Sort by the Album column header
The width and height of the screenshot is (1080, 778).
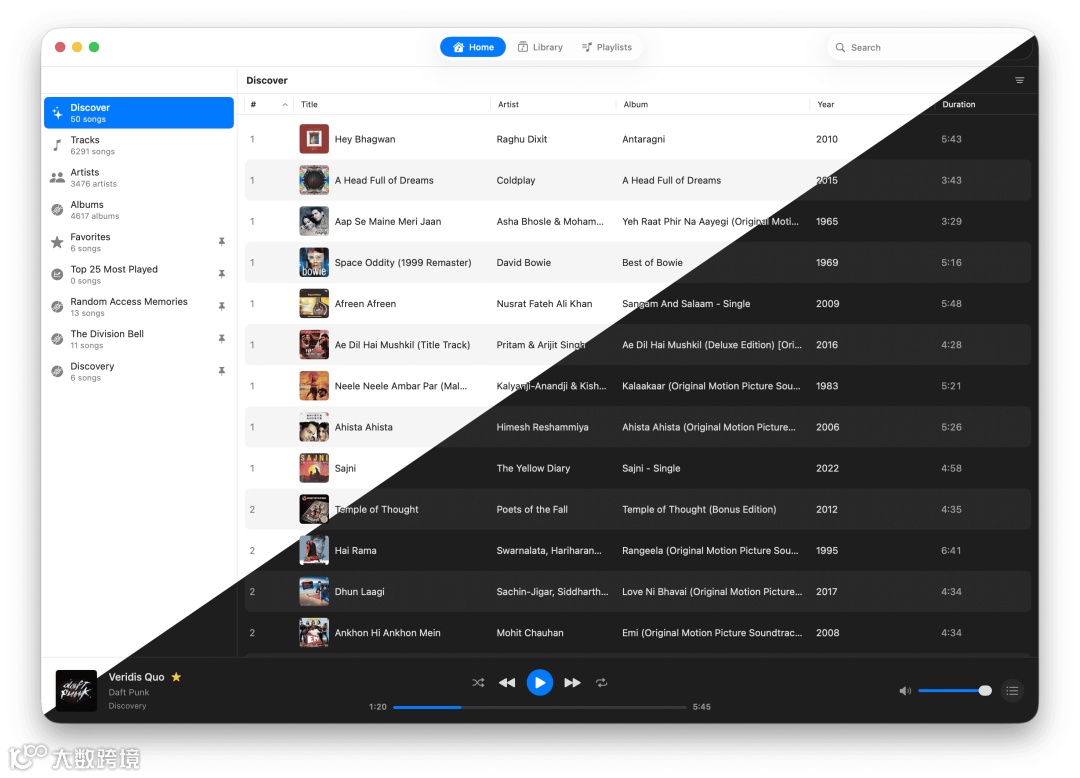[x=636, y=105]
